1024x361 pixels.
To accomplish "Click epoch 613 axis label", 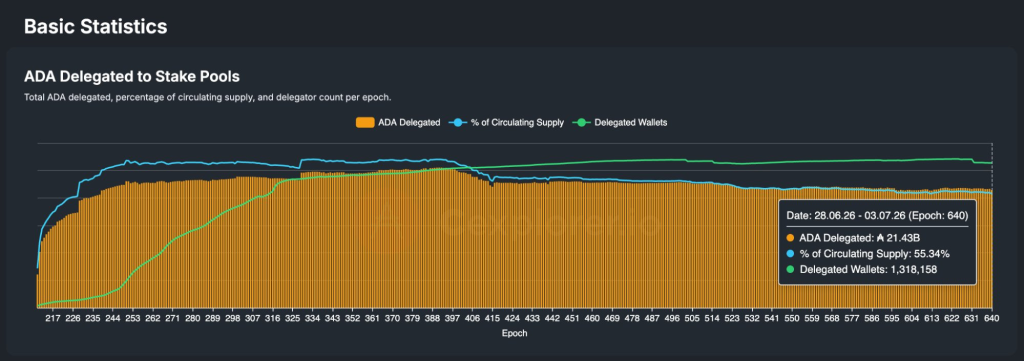I will click(931, 319).
